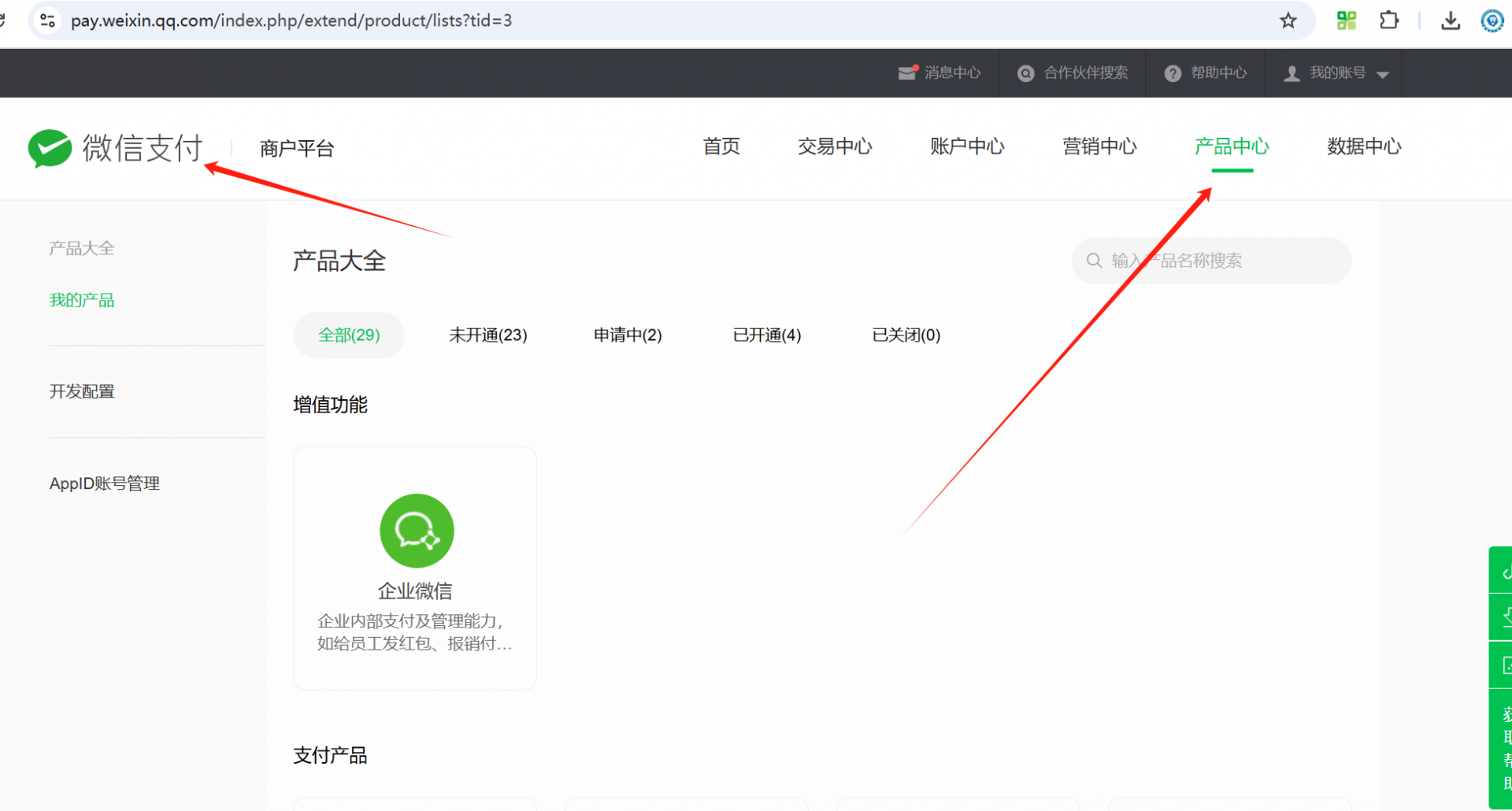Click the 帮助中心 link
The width and height of the screenshot is (1512, 811).
(x=1218, y=72)
